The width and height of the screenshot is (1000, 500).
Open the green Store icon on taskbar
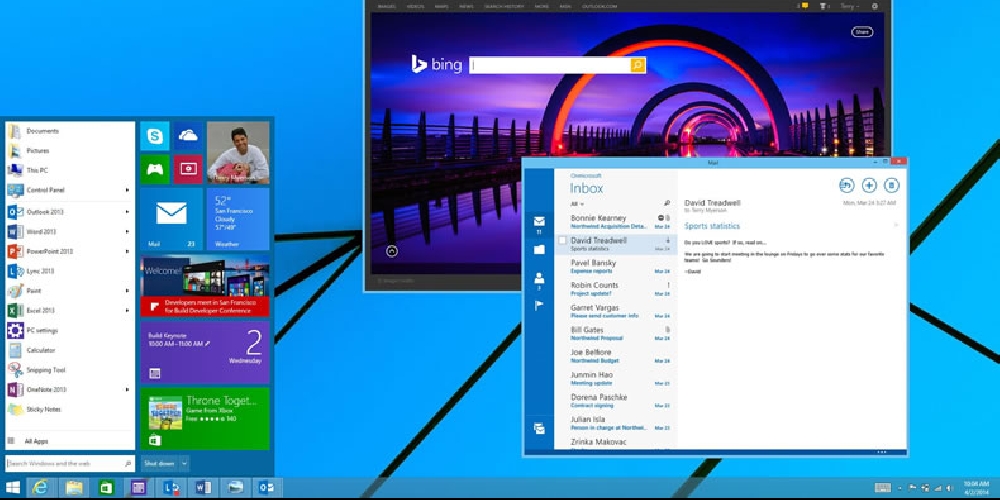coord(107,488)
